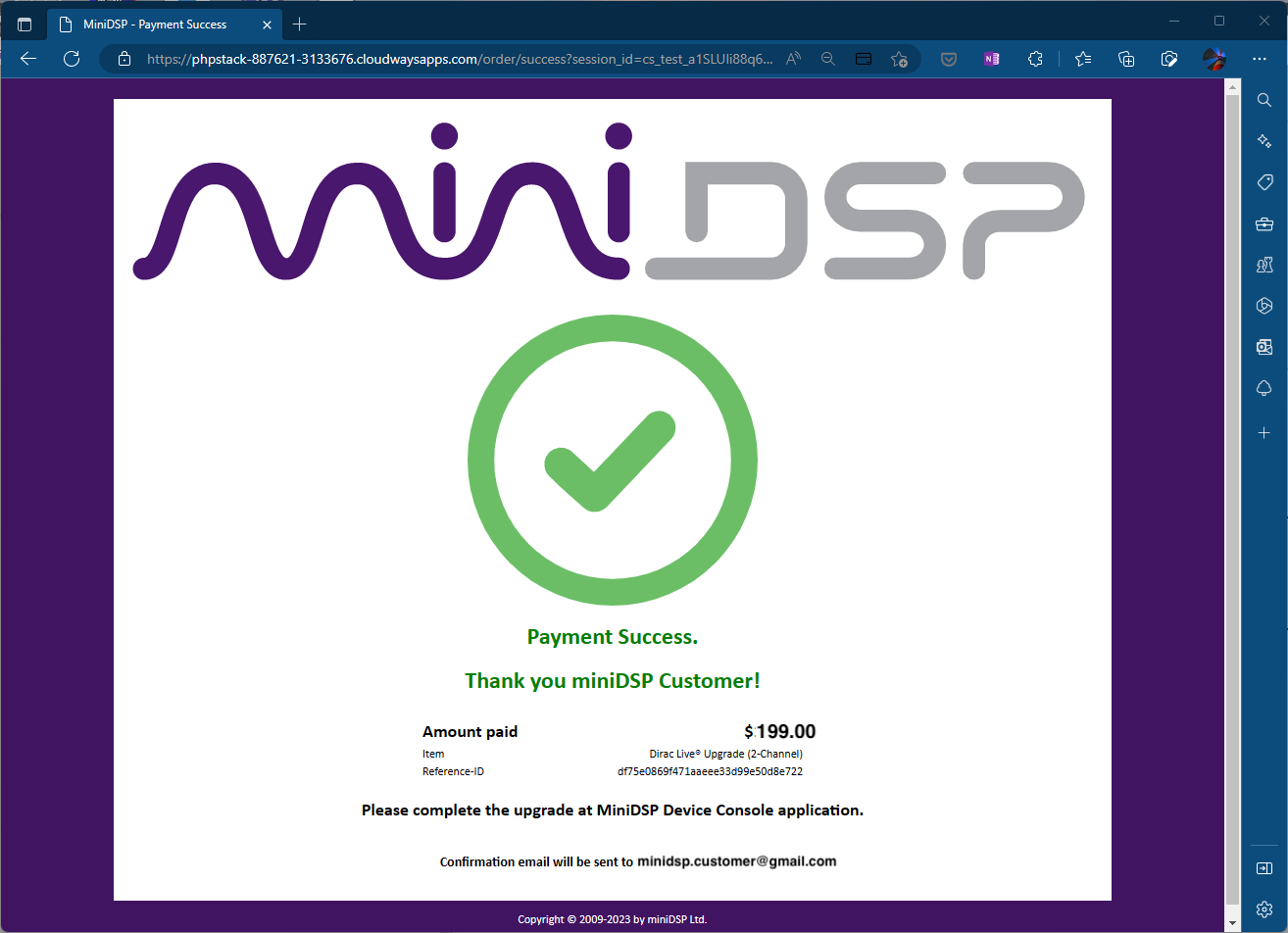Start Read aloud for this page

click(794, 59)
